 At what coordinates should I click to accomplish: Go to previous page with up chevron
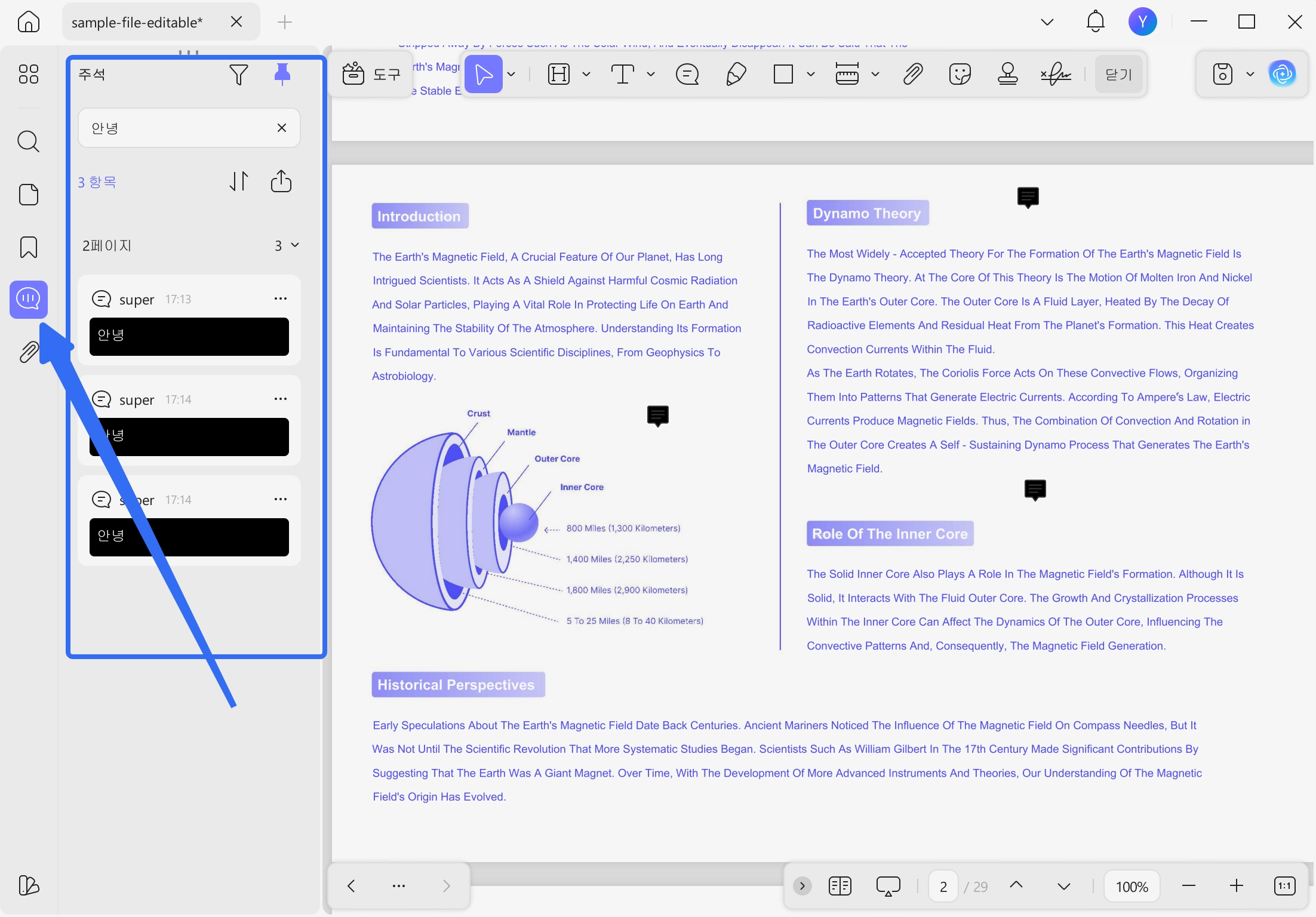pos(1016,885)
